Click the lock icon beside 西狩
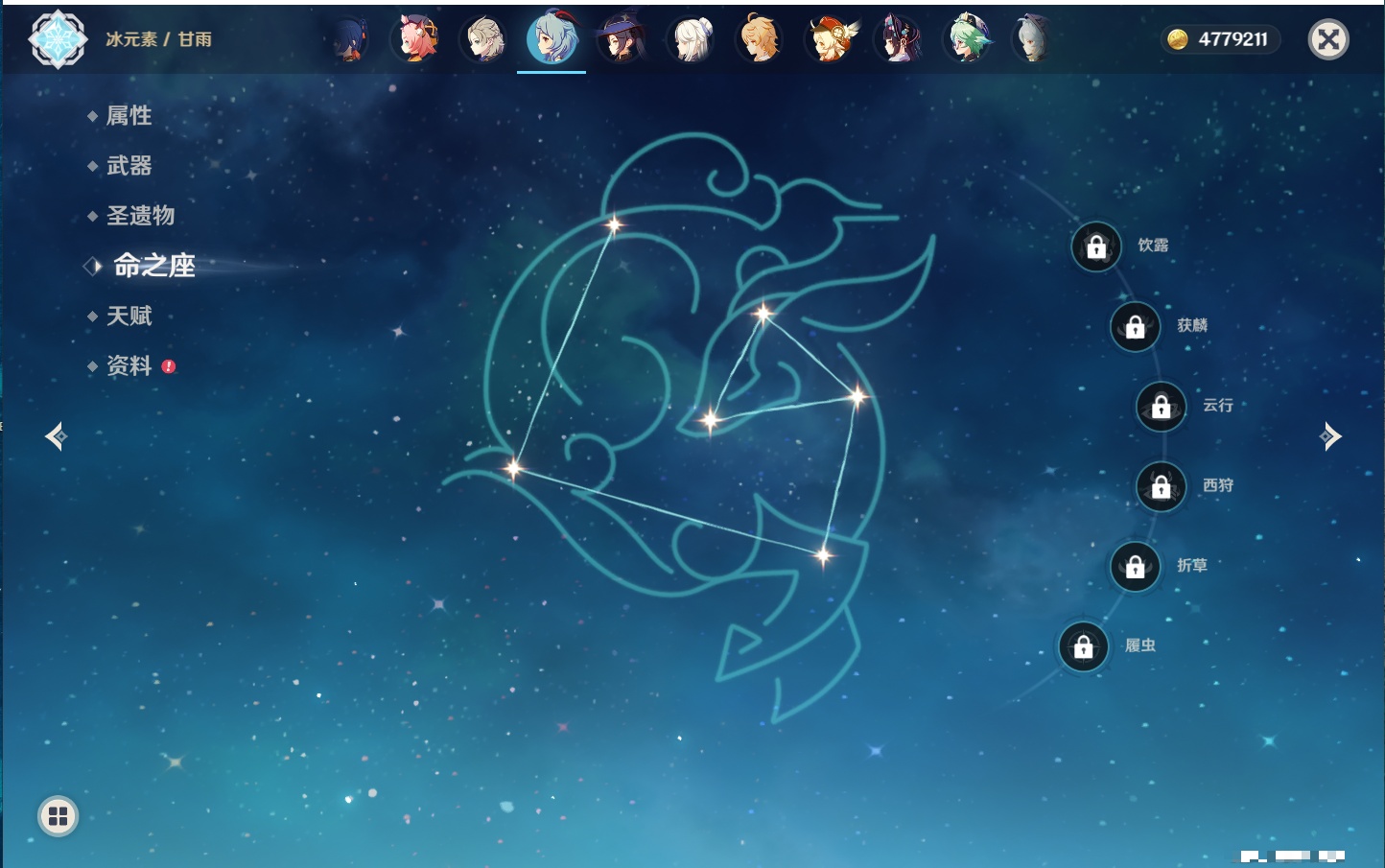Viewport: 1385px width, 868px height. click(1161, 487)
